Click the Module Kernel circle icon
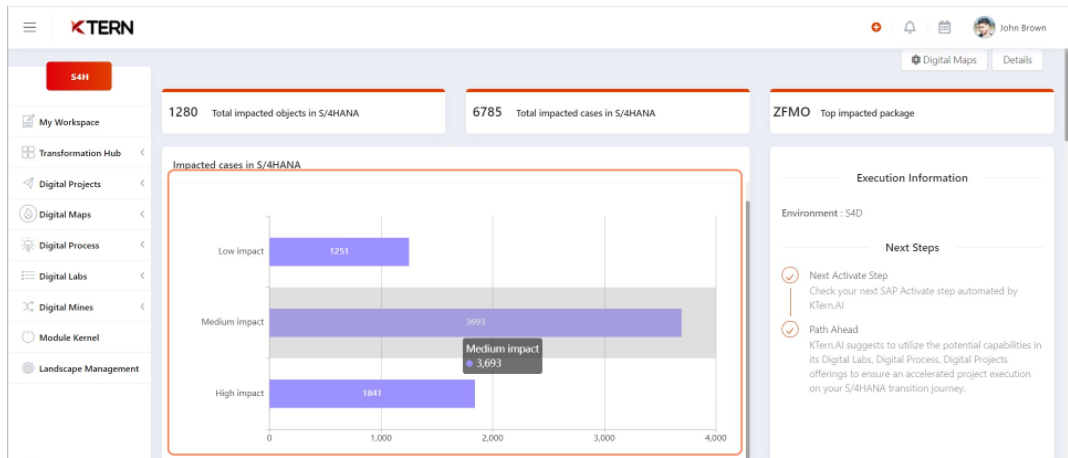This screenshot has width=1068, height=458. tap(28, 337)
